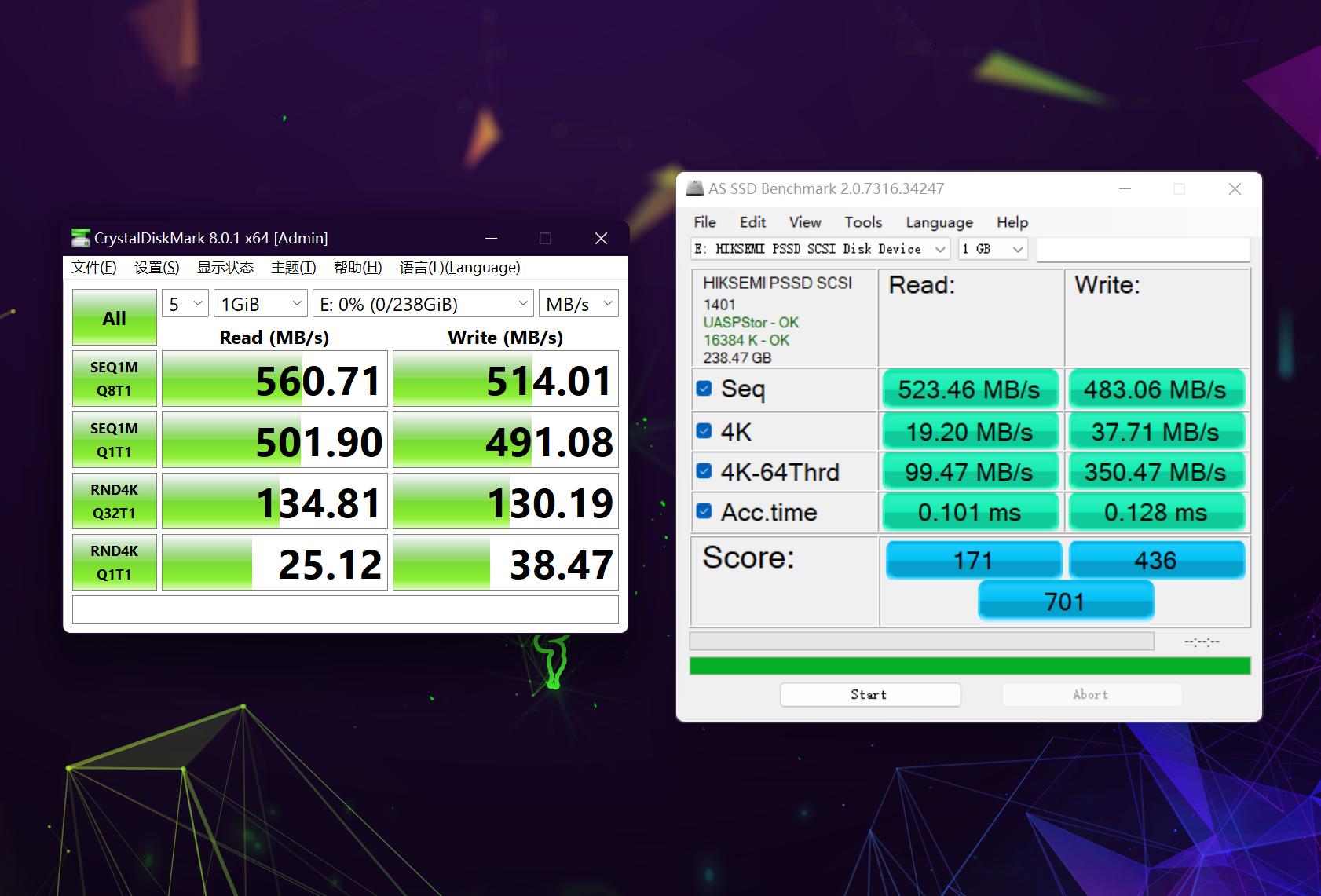Run all tests with the All button
This screenshot has width=1321, height=896.
(114, 318)
